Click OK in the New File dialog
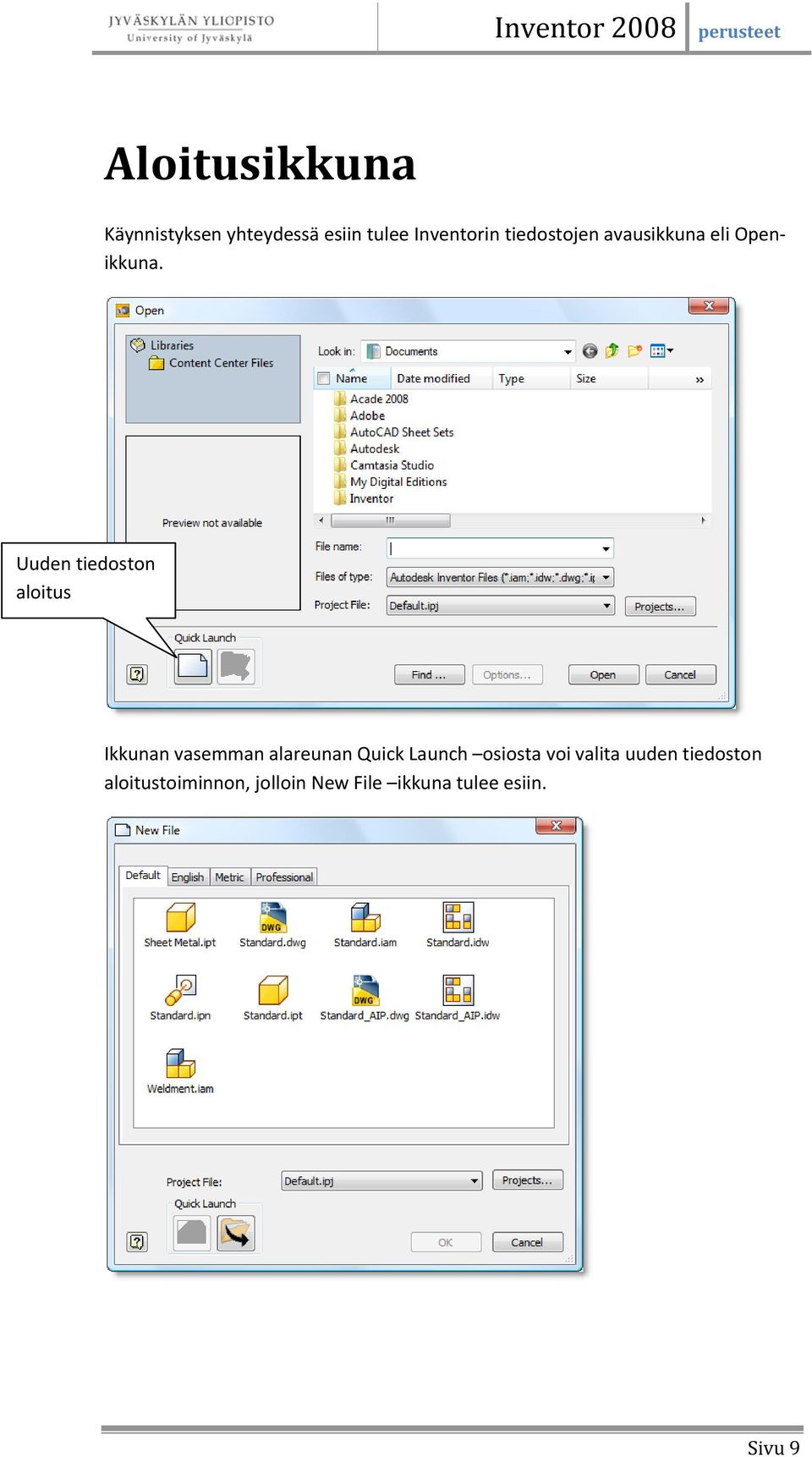Image resolution: width=812 pixels, height=1457 pixels. click(446, 1242)
